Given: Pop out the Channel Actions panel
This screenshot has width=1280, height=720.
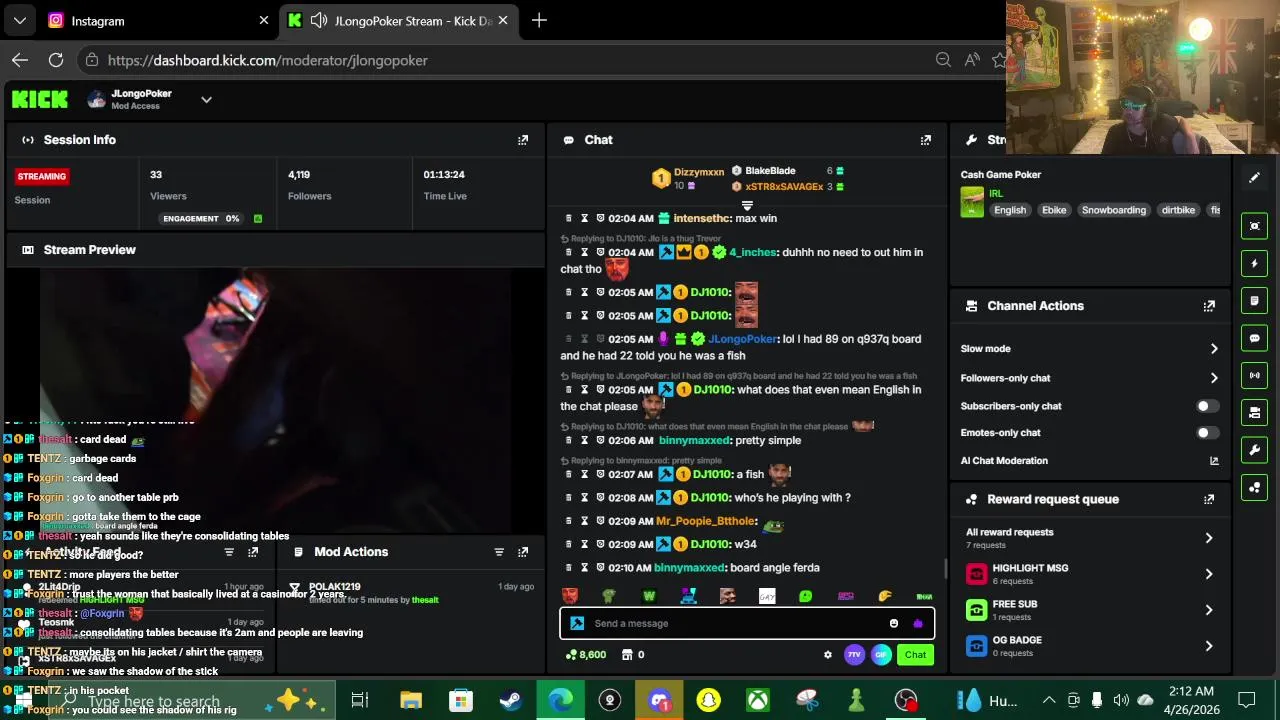Looking at the screenshot, I should 1209,306.
